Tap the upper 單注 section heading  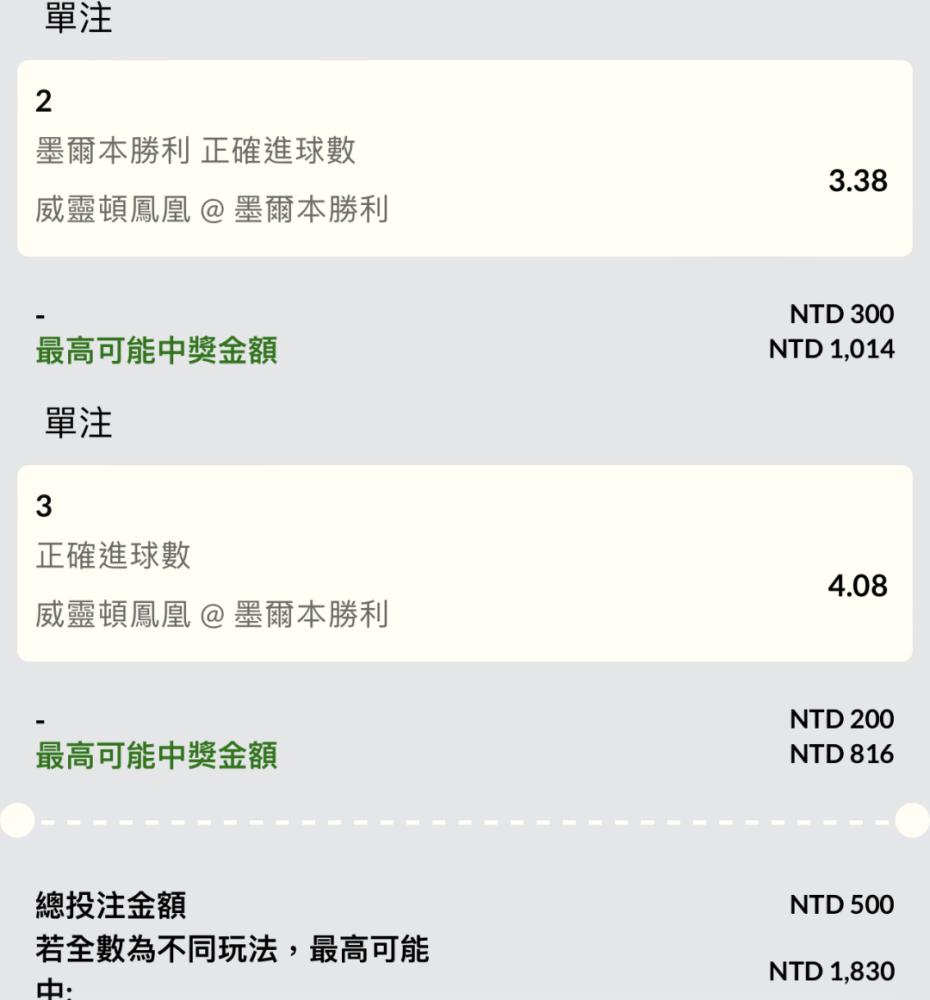point(78,18)
